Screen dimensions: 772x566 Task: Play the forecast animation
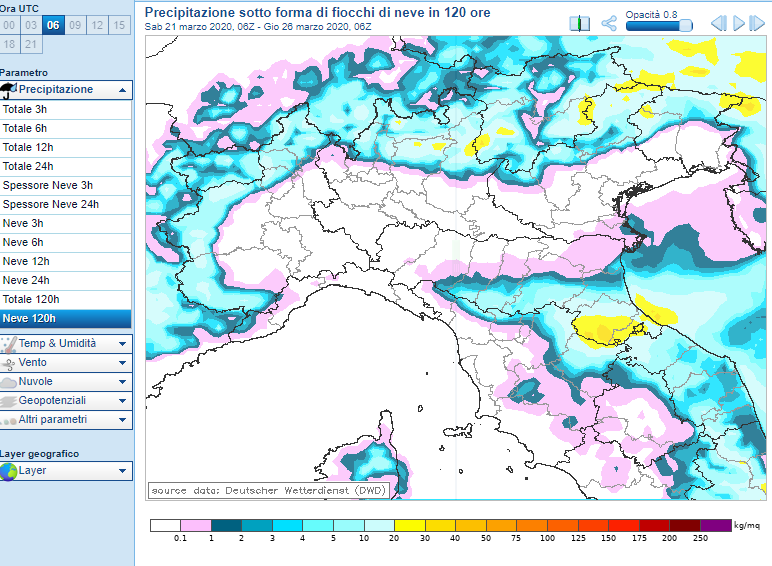click(740, 23)
